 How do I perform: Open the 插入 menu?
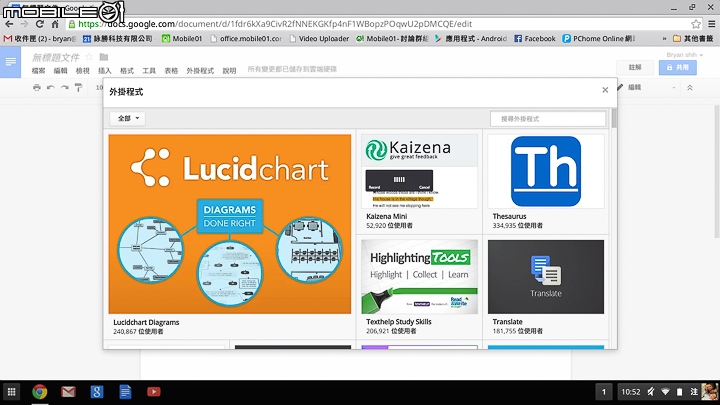(105, 71)
